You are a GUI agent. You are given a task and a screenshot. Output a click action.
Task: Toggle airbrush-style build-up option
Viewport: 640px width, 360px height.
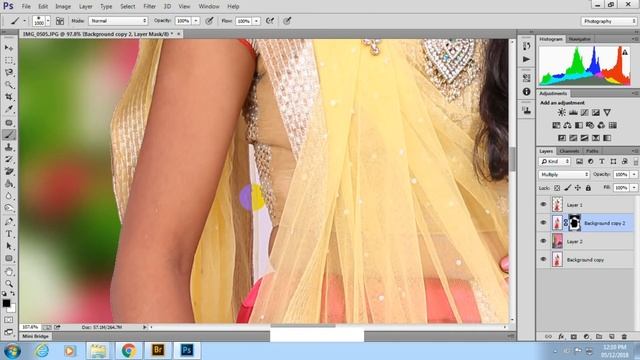[270, 21]
